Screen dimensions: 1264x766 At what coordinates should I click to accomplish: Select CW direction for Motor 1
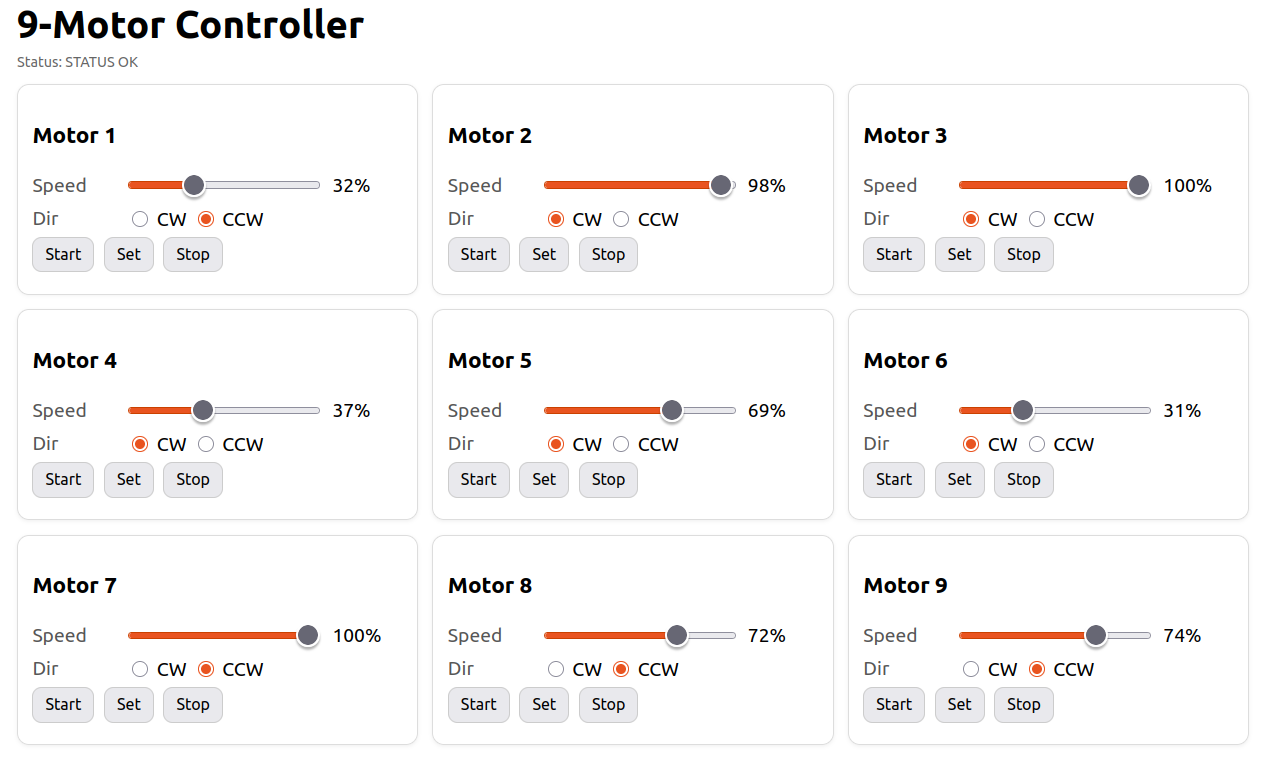[139, 219]
